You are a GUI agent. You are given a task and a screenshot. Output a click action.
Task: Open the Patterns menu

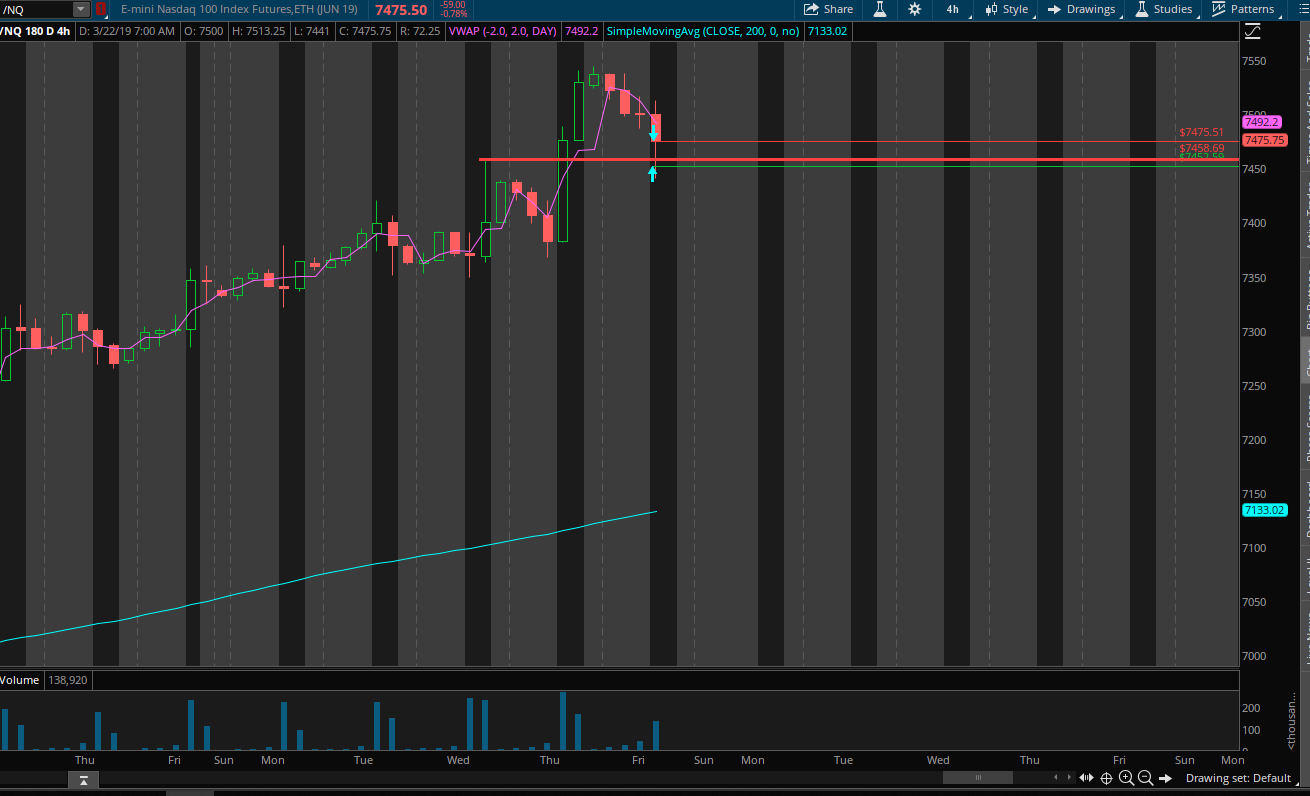click(x=1250, y=9)
